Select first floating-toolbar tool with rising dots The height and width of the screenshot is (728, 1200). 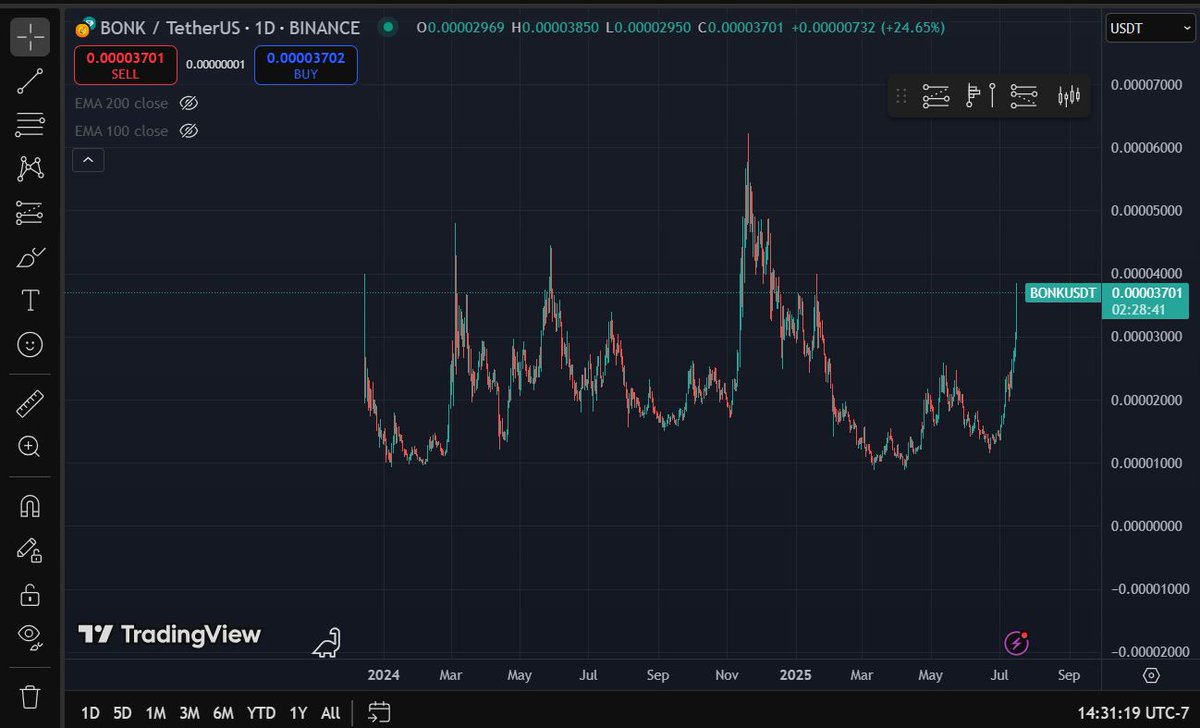click(936, 96)
